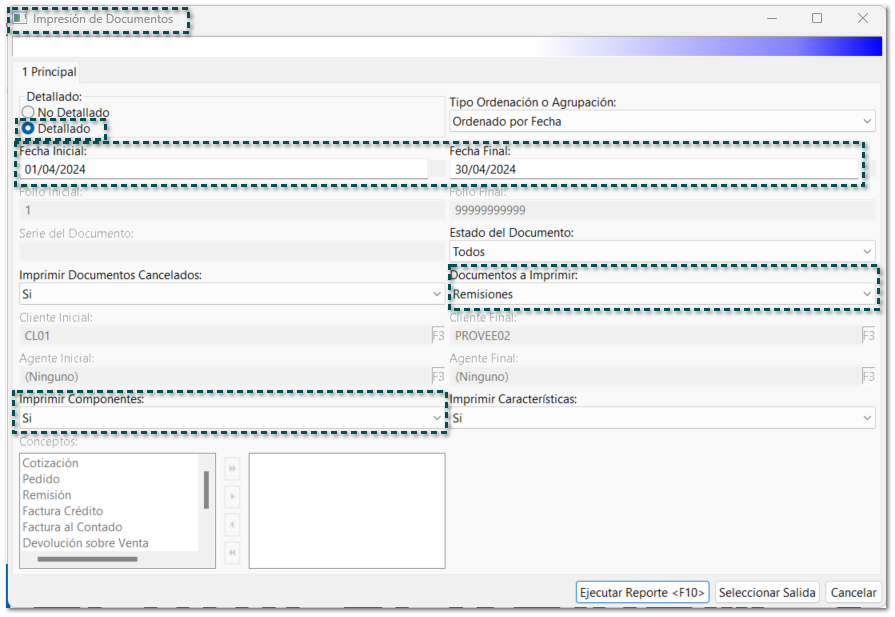Select the Detallado radio option
Screen dimensions: 895x617
coord(28,129)
